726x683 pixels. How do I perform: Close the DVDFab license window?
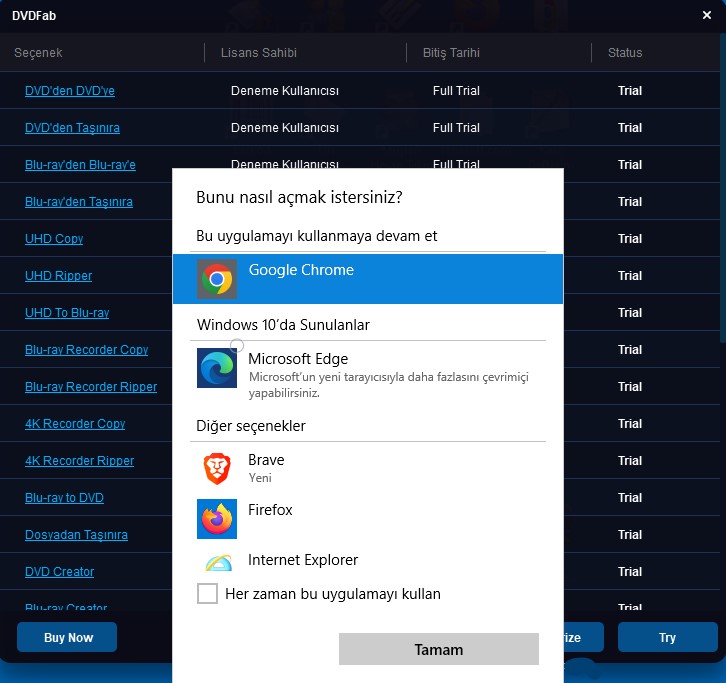tap(707, 15)
